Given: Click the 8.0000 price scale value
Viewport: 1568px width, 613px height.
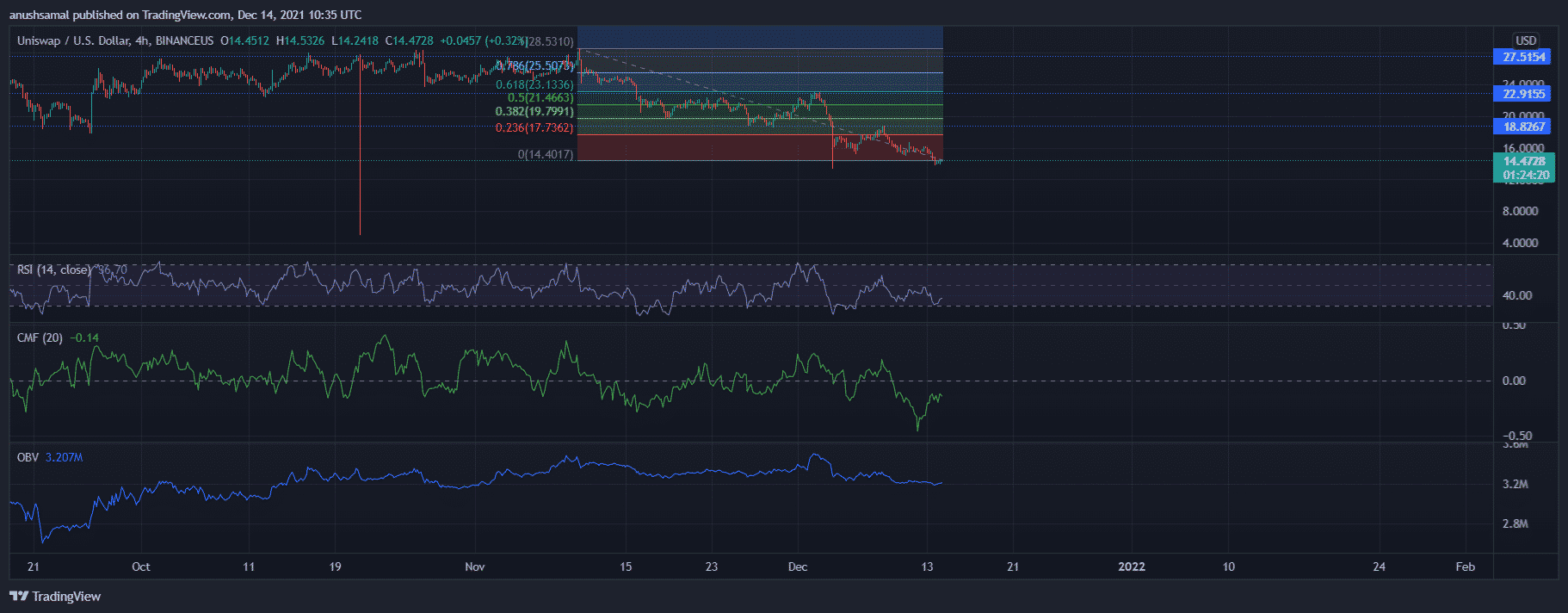Looking at the screenshot, I should [1520, 211].
